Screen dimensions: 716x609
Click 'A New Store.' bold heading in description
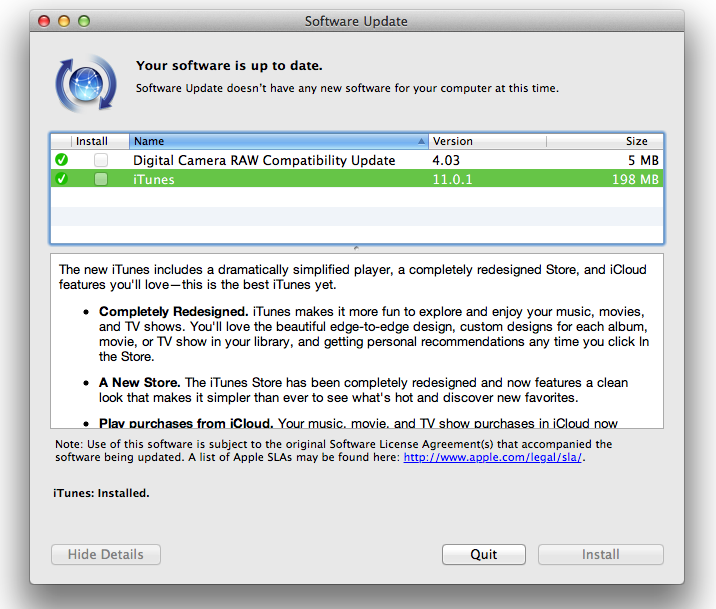tap(140, 382)
